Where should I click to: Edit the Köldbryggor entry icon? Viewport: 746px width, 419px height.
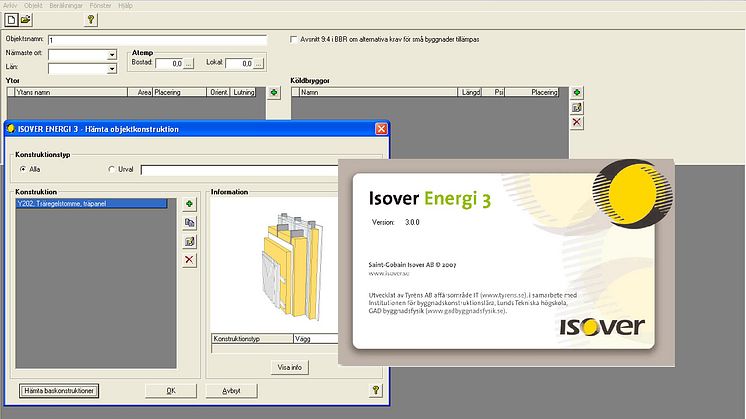coord(577,107)
